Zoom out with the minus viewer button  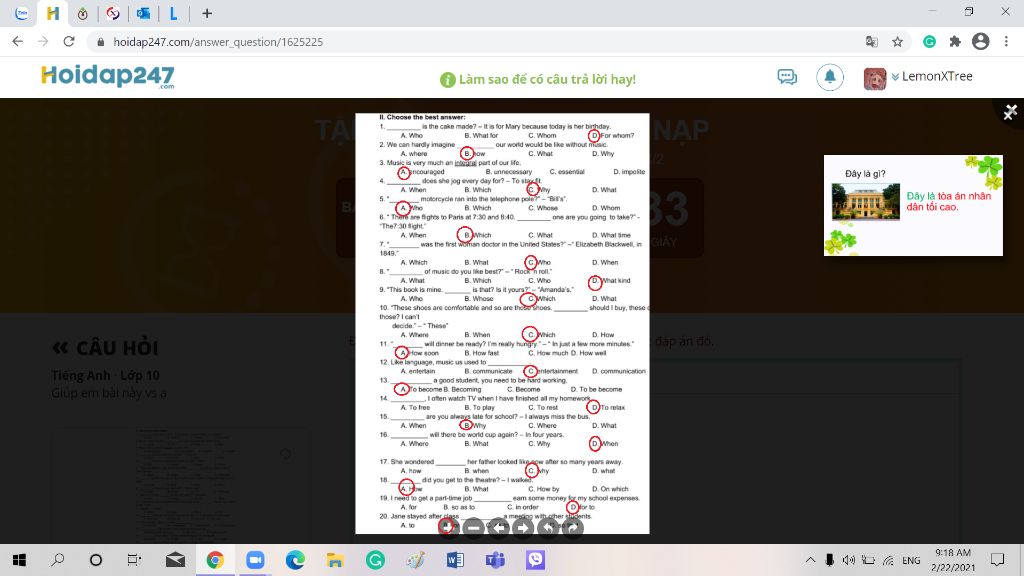point(473,526)
